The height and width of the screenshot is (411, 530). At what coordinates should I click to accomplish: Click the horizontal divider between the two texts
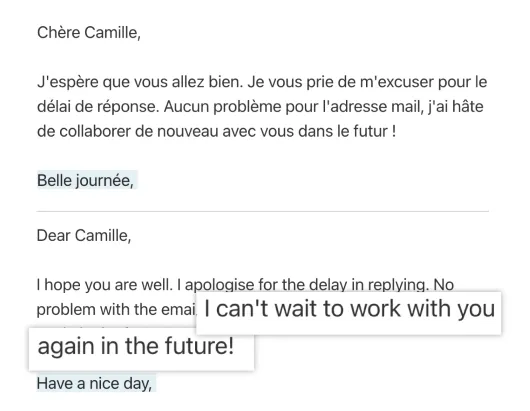(263, 212)
